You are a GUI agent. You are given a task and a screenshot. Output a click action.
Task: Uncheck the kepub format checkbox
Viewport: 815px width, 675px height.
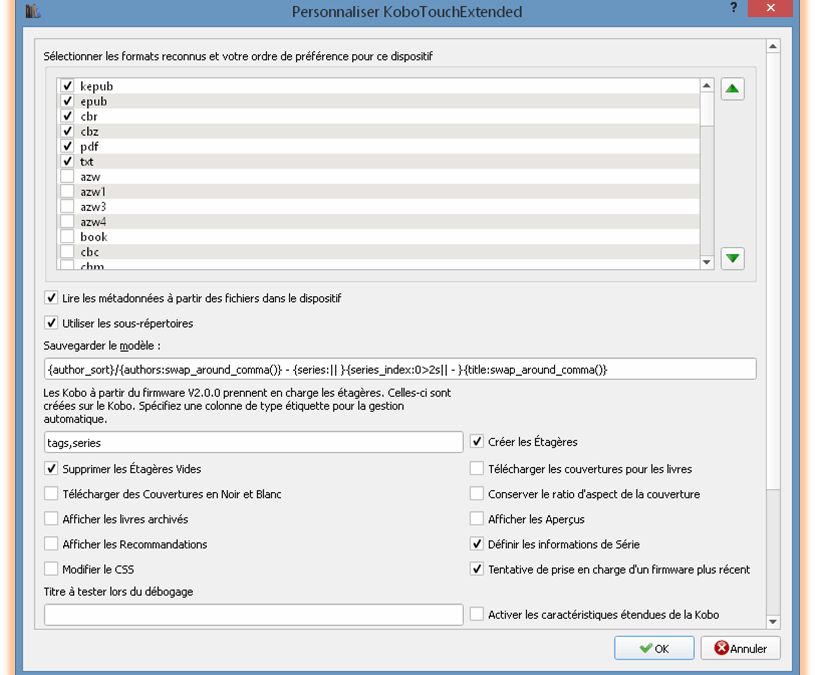click(67, 86)
